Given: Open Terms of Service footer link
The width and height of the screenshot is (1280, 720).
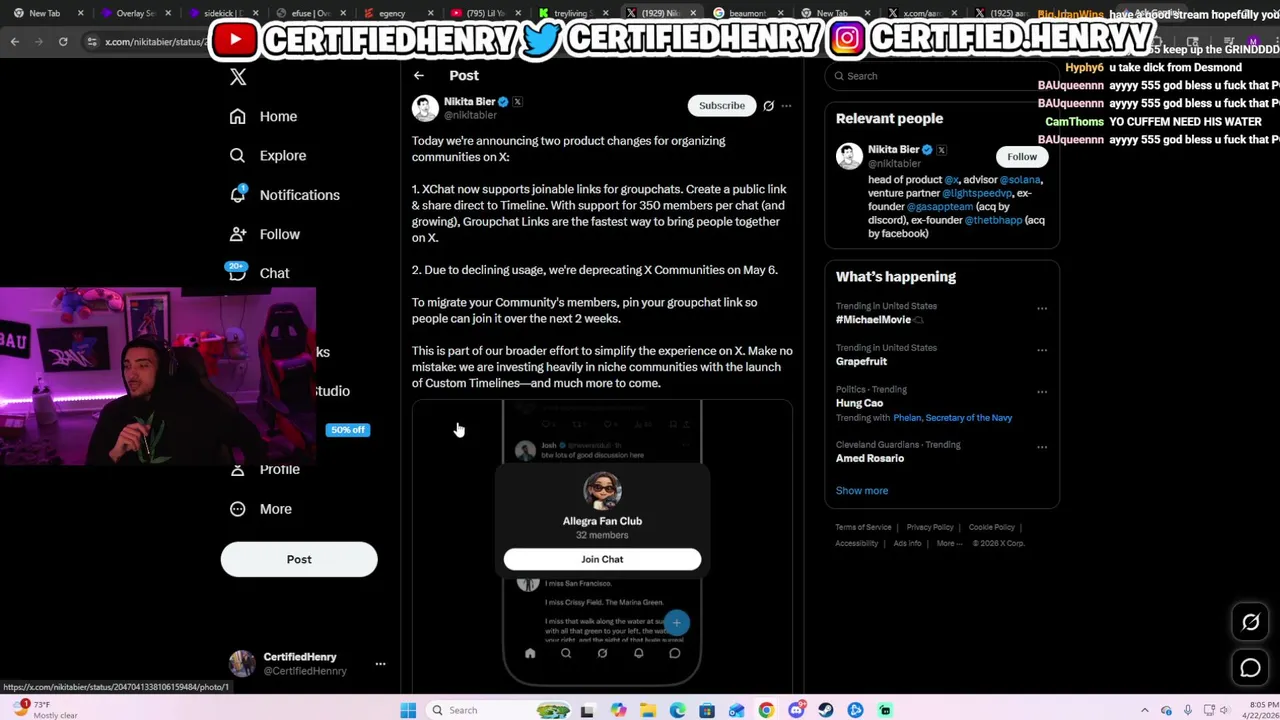Looking at the screenshot, I should (863, 527).
